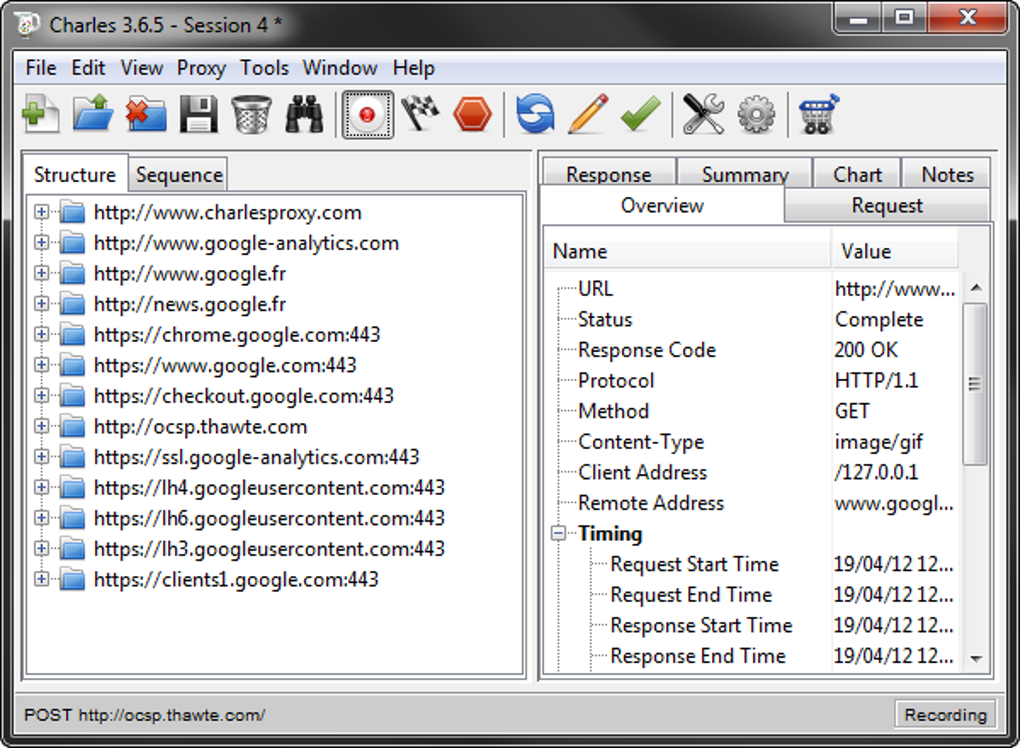Expand the www.google-analytics.com node
This screenshot has width=1020, height=748.
pyautogui.click(x=42, y=243)
